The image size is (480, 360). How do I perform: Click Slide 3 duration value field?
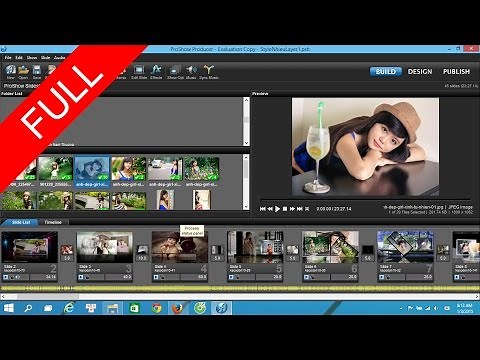coord(119,277)
